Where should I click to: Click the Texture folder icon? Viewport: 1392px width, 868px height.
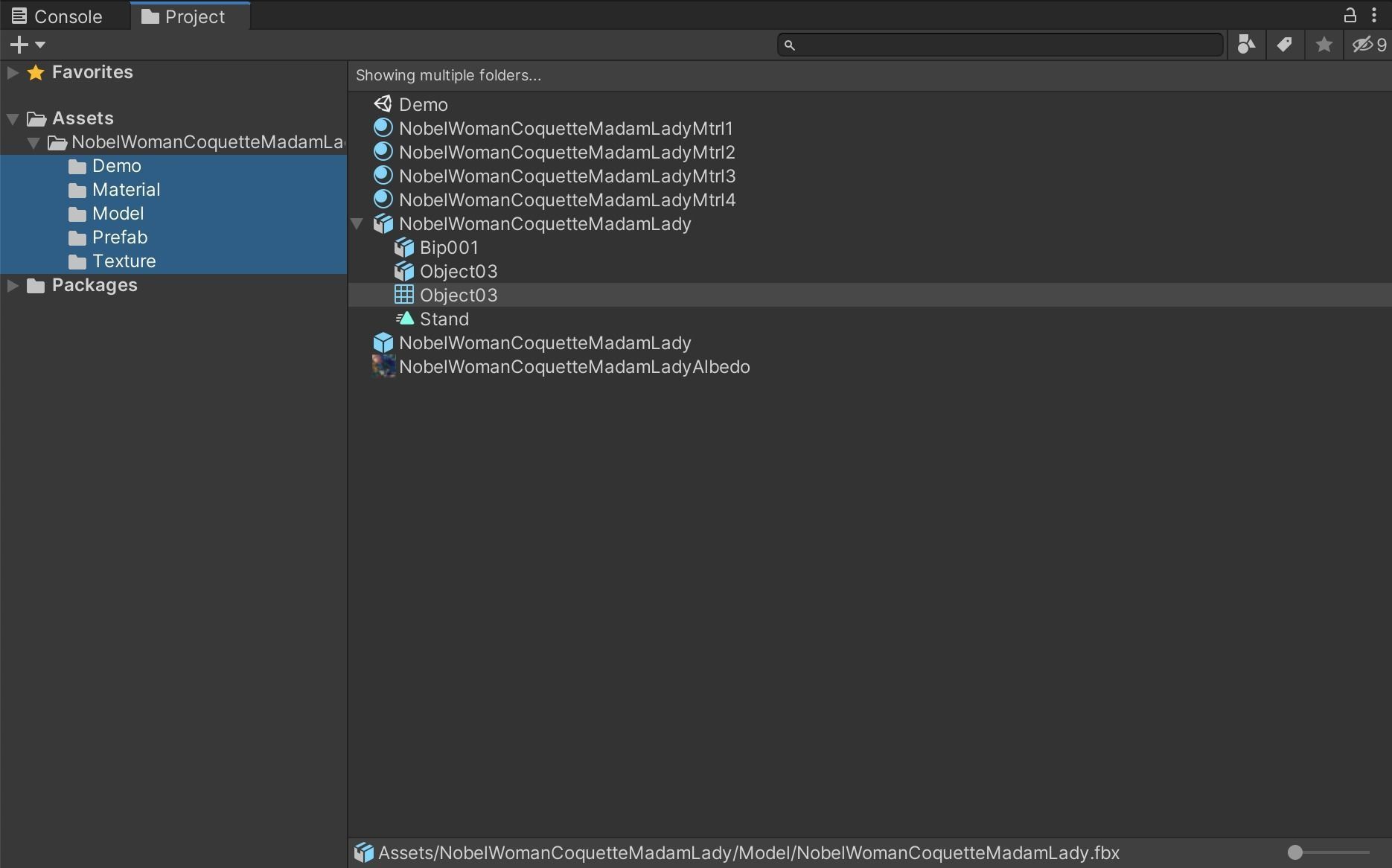click(77, 261)
